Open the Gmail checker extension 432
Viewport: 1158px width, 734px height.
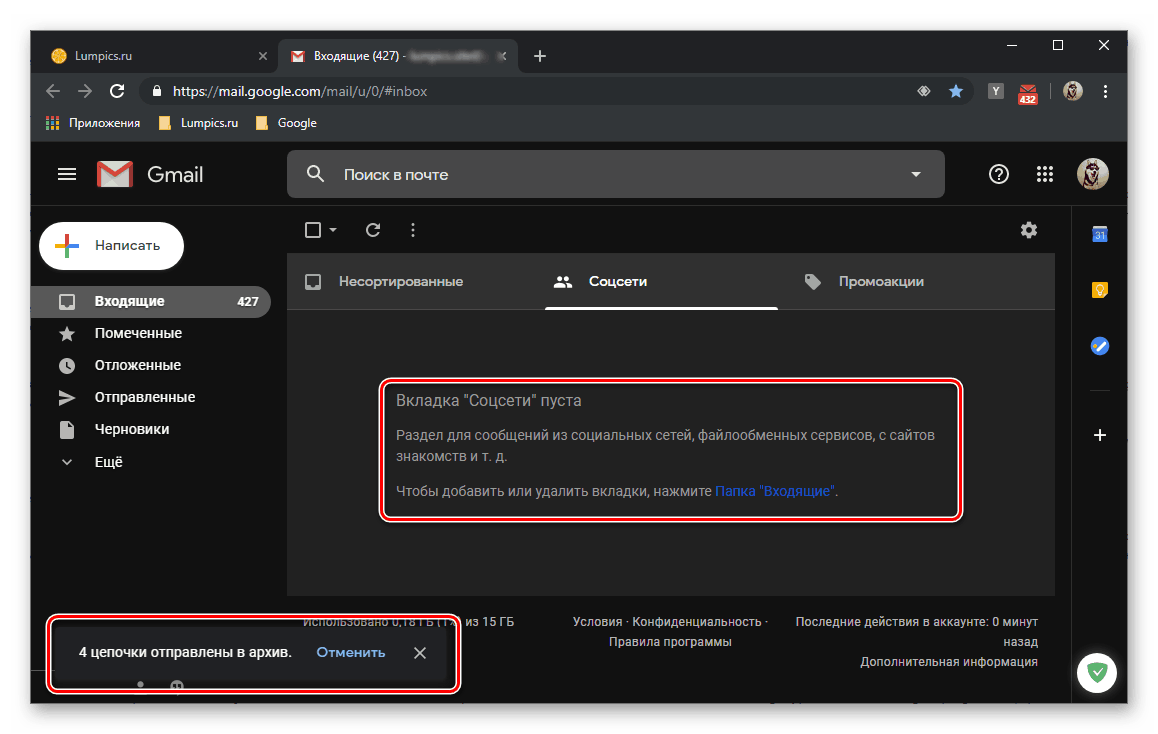(1027, 93)
